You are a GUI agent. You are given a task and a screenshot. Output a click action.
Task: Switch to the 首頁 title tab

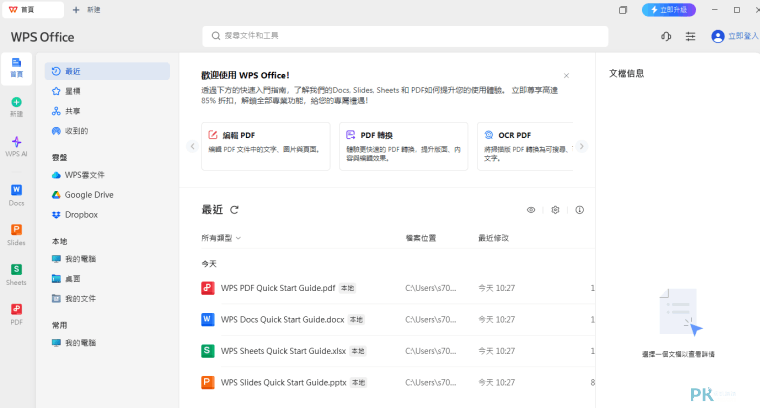(33, 10)
